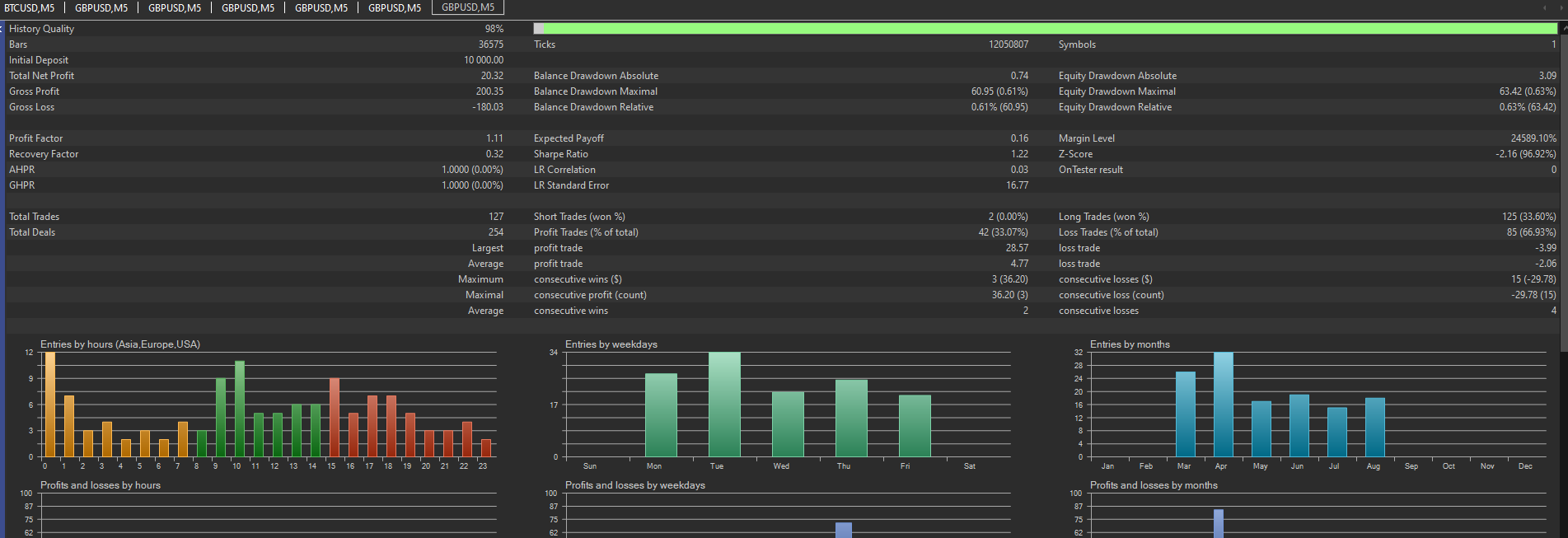Click the GHPR row label

[x=22, y=185]
